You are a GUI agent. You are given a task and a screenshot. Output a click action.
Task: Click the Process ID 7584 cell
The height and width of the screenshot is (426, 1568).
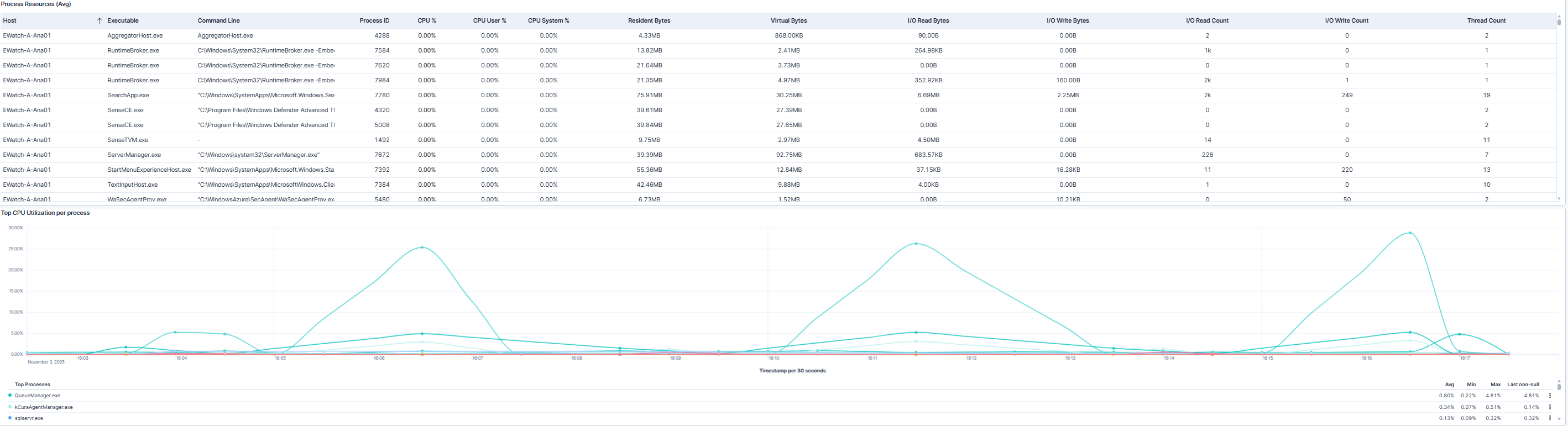click(381, 50)
